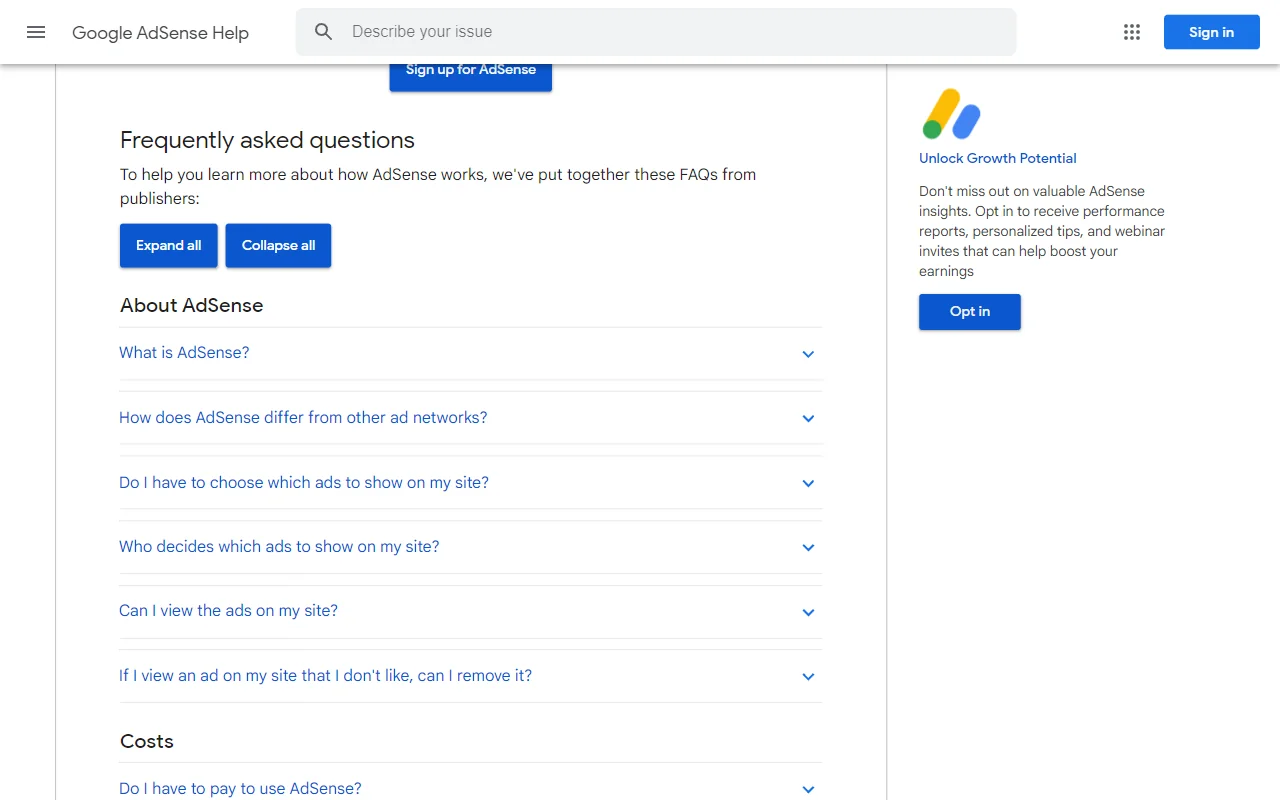Click the chevron beside What is AdSense?
The width and height of the screenshot is (1280, 800).
click(x=808, y=354)
